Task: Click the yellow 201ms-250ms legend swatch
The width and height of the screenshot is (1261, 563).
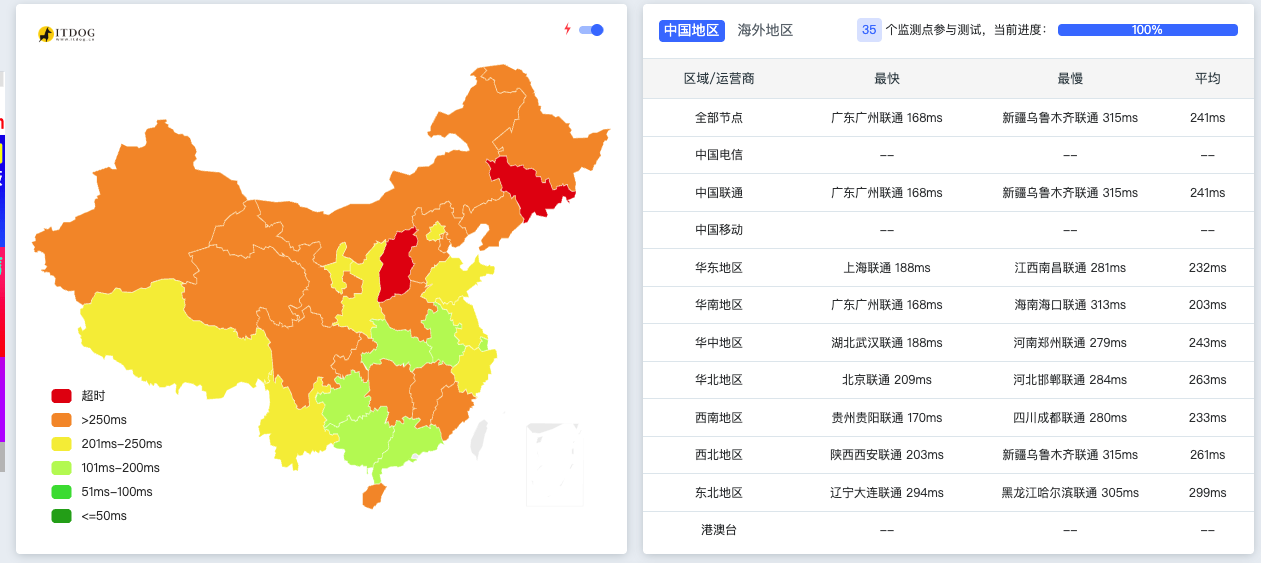Action: [62, 444]
